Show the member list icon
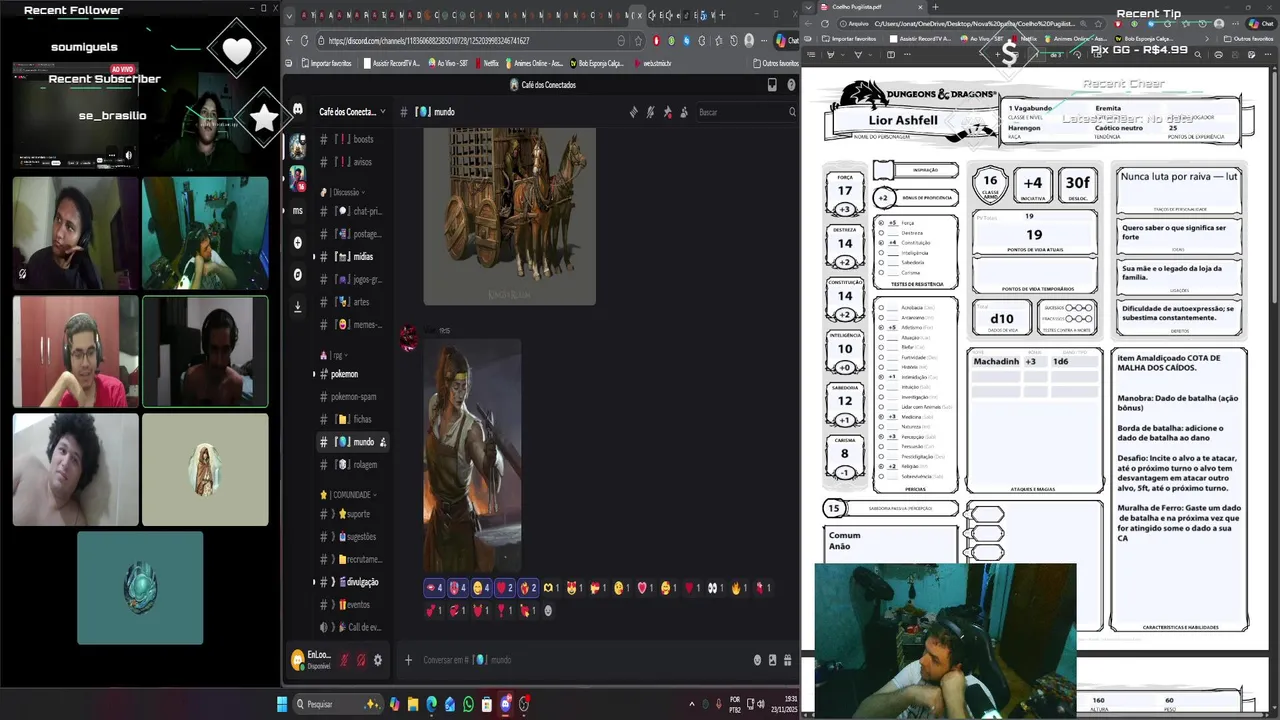 pos(684,112)
